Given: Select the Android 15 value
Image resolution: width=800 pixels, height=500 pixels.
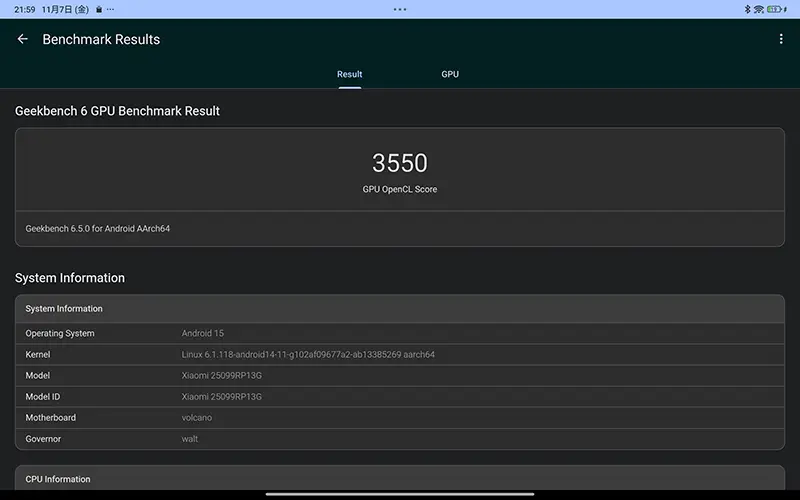Looking at the screenshot, I should click(203, 333).
